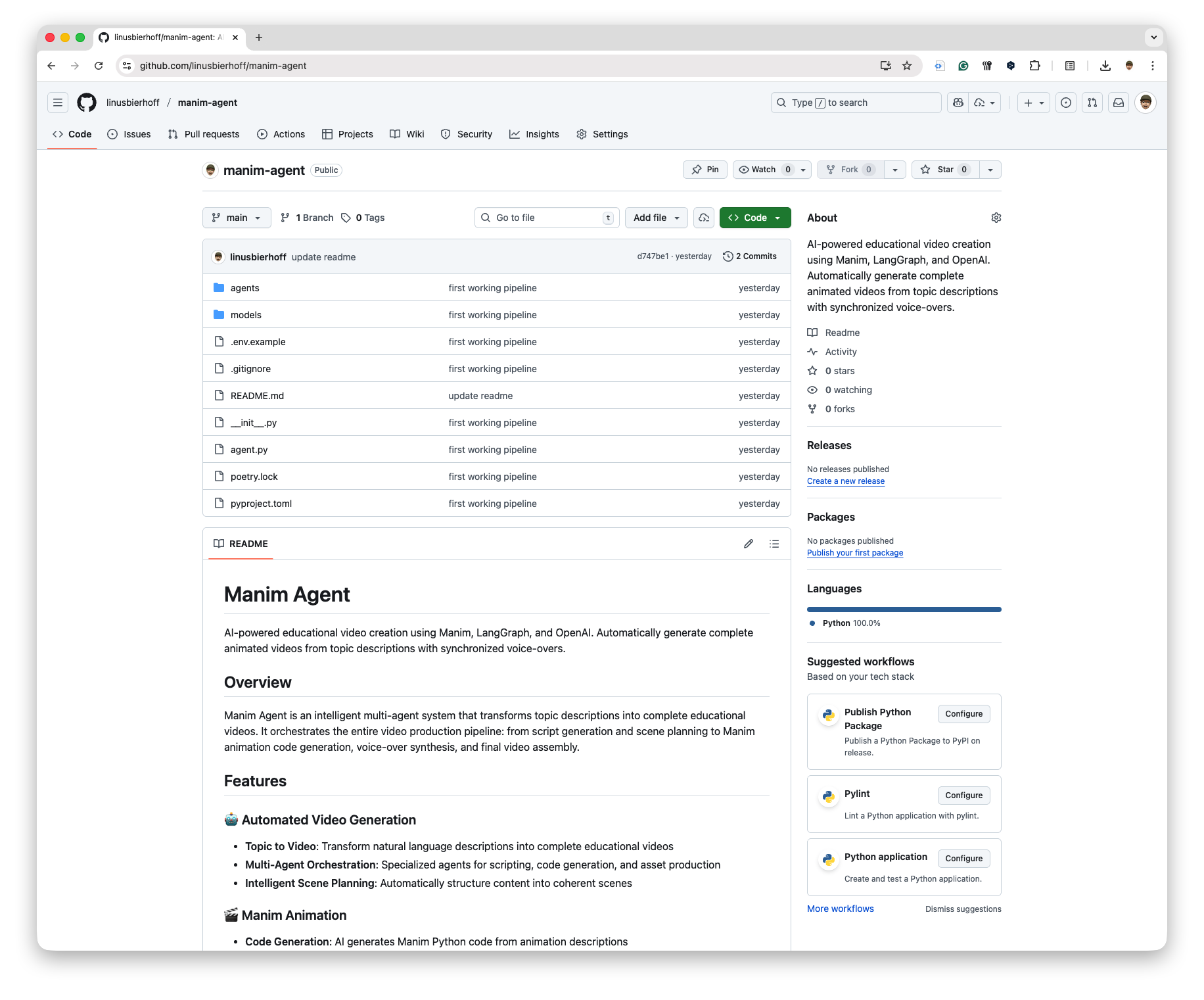Configure the Pylint workflow

point(963,796)
